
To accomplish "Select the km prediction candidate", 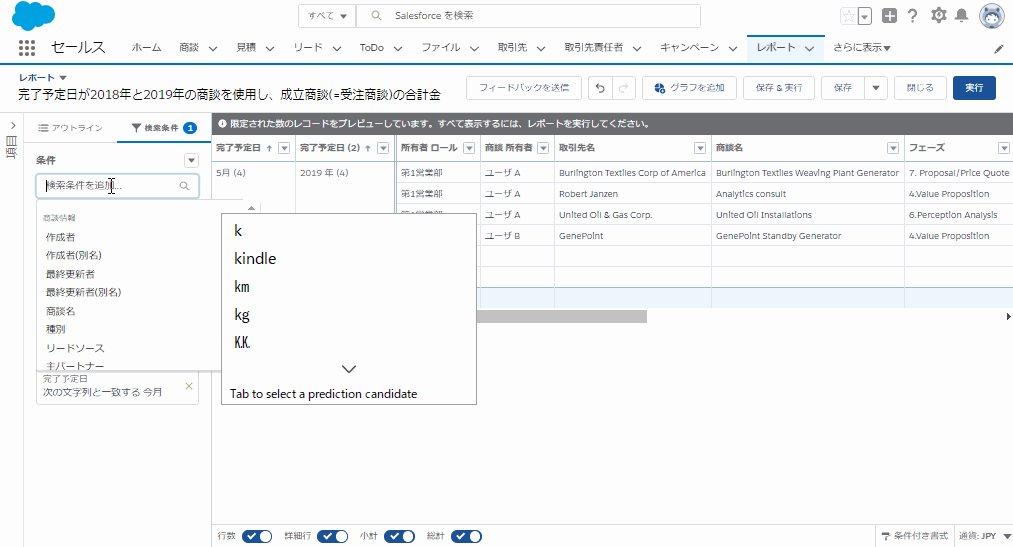I will click(242, 287).
